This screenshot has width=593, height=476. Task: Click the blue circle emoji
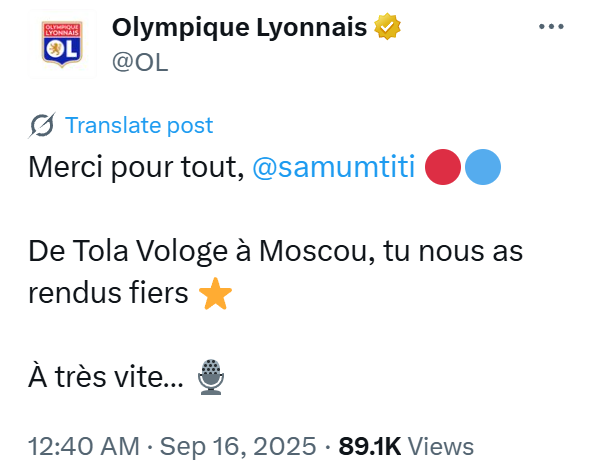pos(483,167)
